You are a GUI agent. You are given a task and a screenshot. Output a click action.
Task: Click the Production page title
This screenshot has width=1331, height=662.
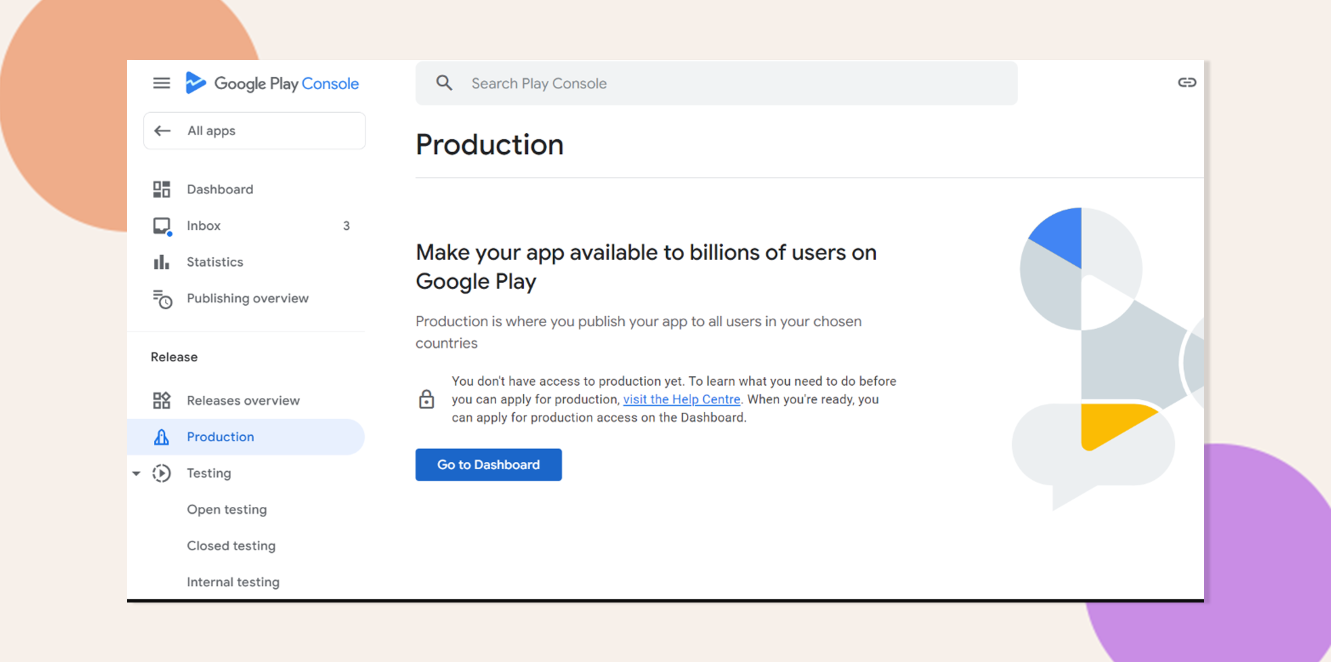pyautogui.click(x=490, y=145)
